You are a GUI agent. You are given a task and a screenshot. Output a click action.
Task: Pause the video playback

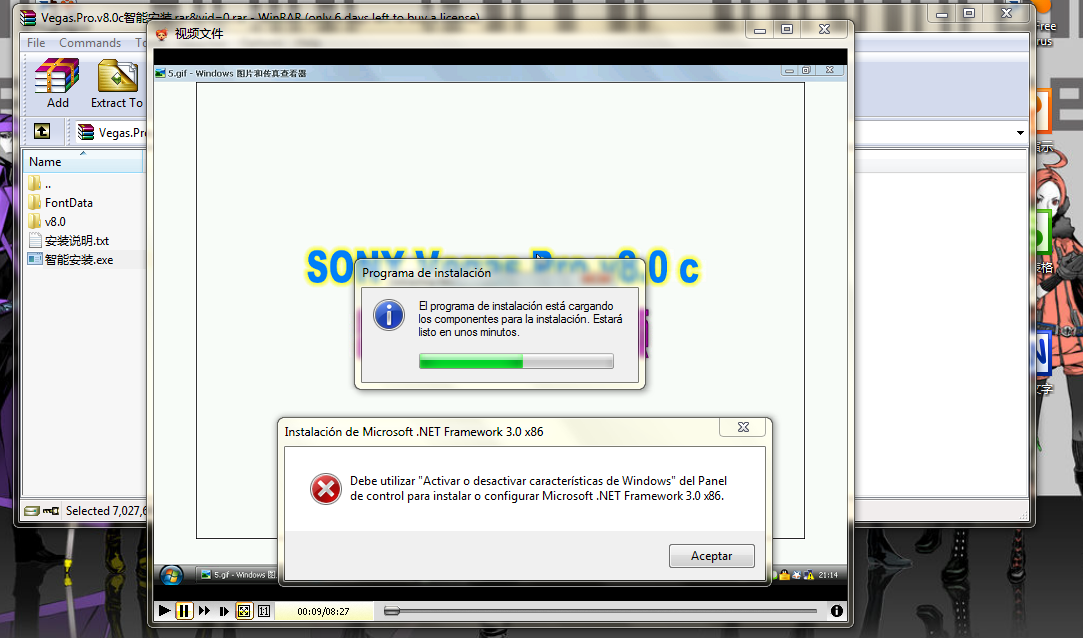(x=184, y=610)
